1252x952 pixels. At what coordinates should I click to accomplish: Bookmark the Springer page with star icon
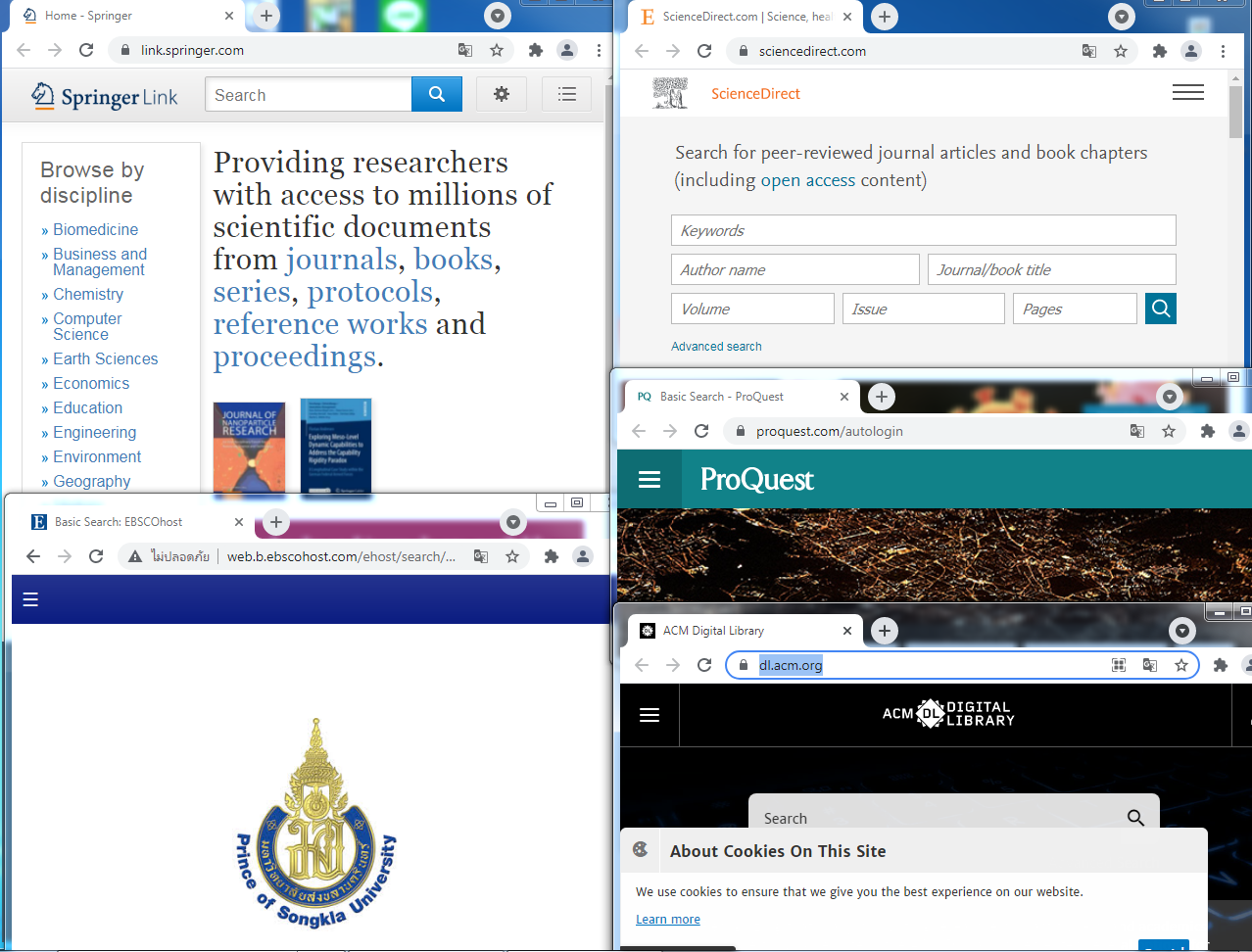(x=497, y=50)
